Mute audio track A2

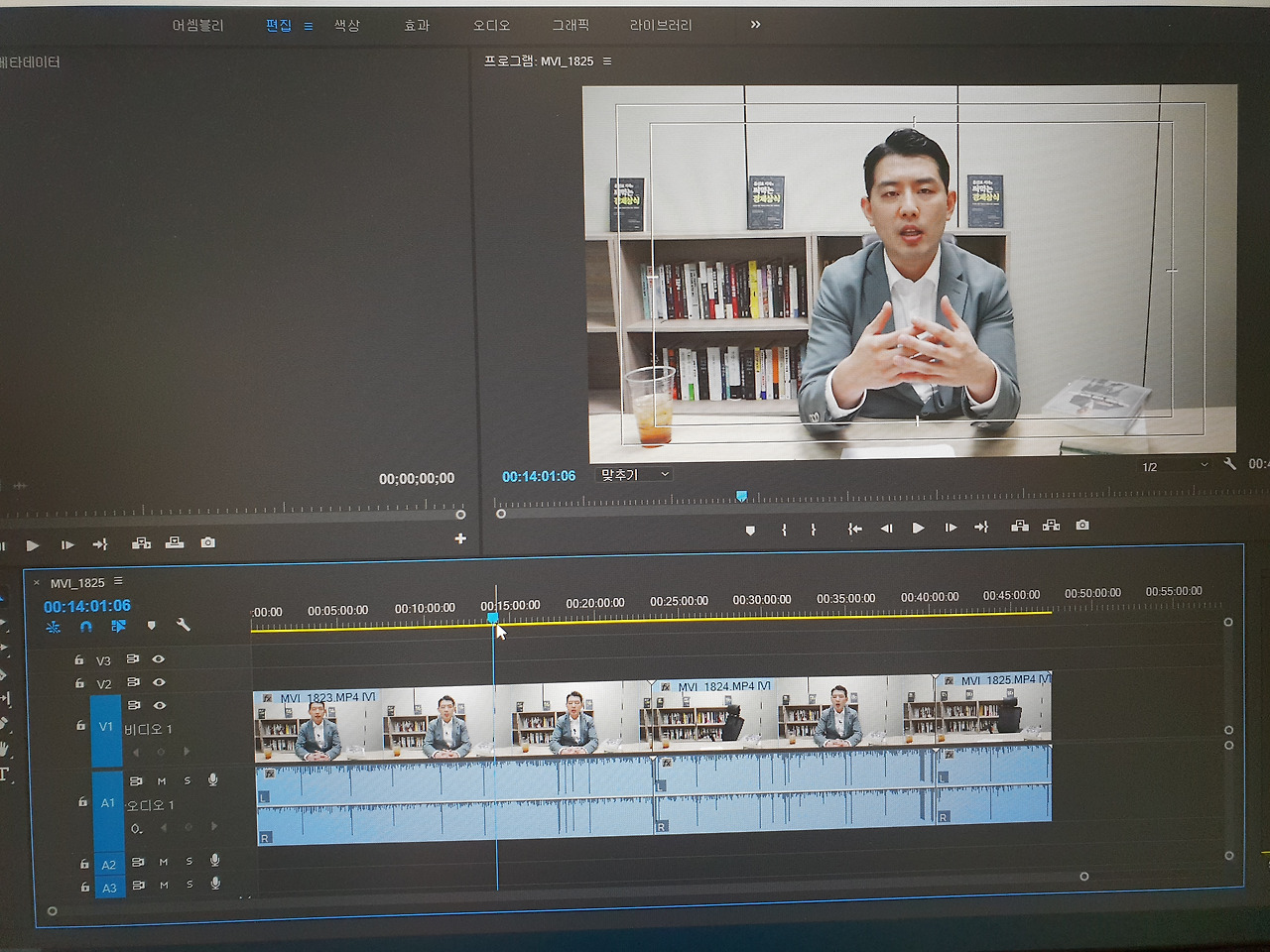click(164, 862)
